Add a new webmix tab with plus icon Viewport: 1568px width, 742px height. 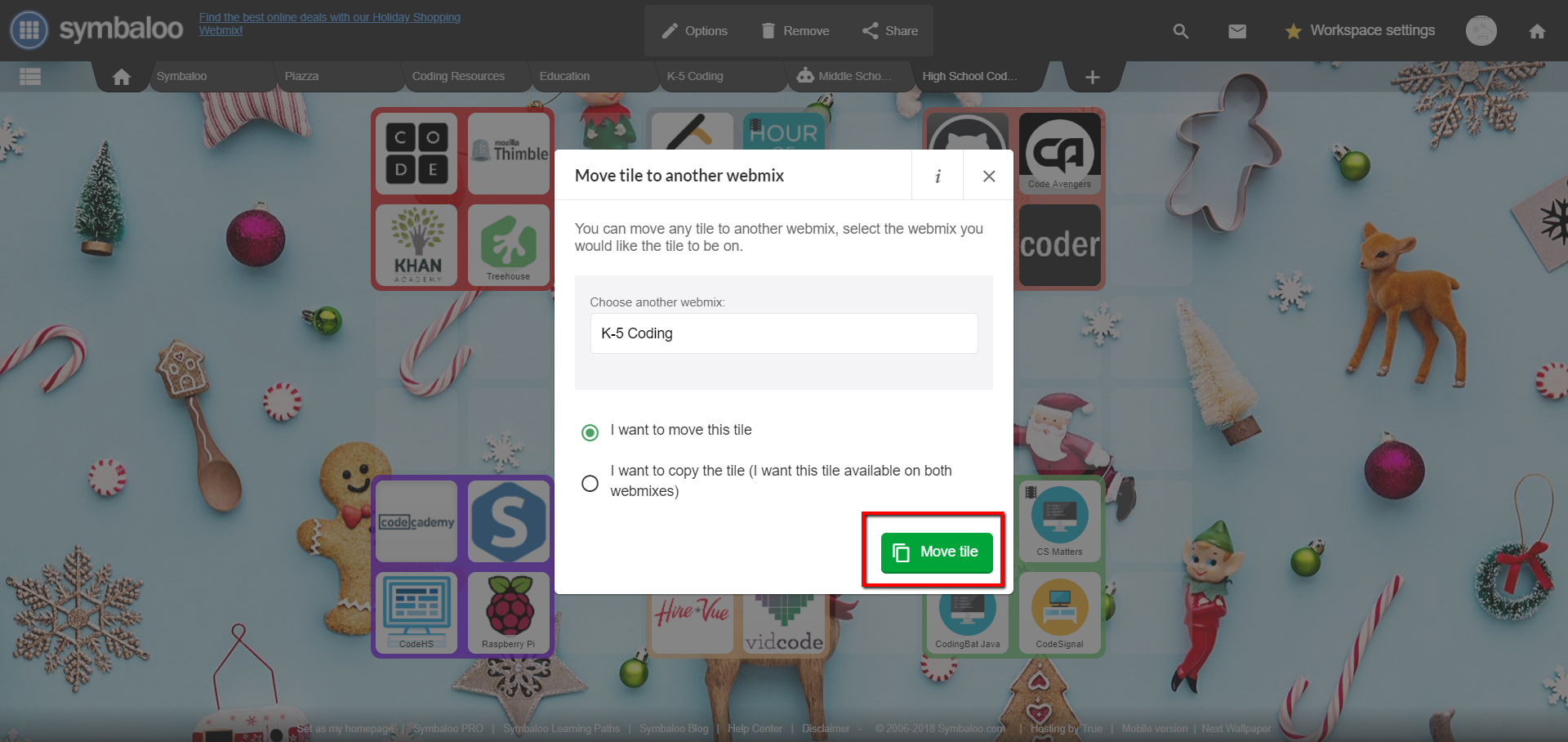(1092, 77)
